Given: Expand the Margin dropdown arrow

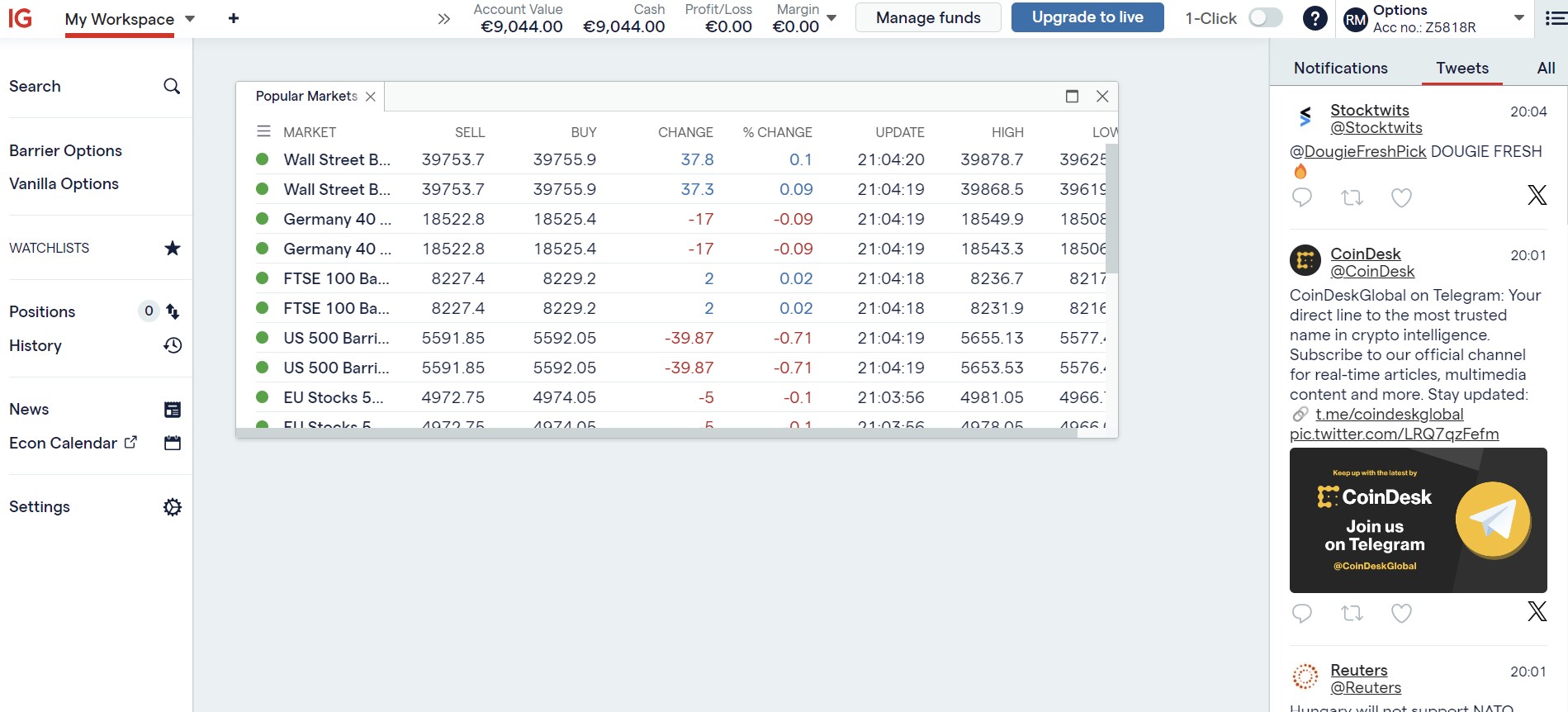Looking at the screenshot, I should click(831, 18).
